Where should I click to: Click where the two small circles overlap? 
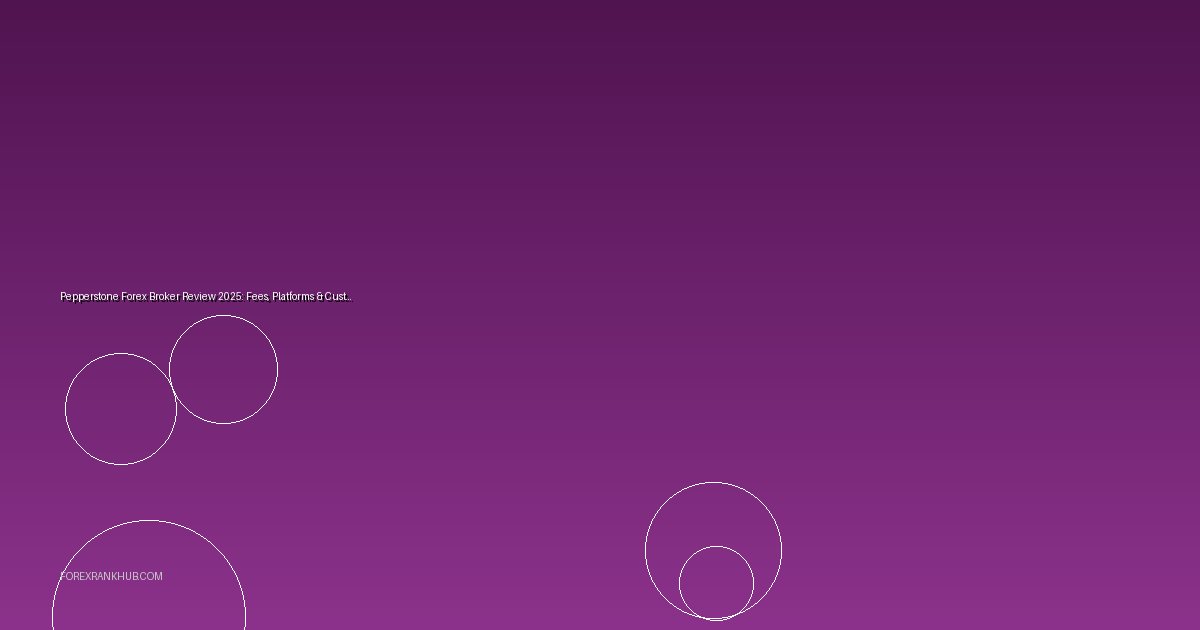click(173, 387)
